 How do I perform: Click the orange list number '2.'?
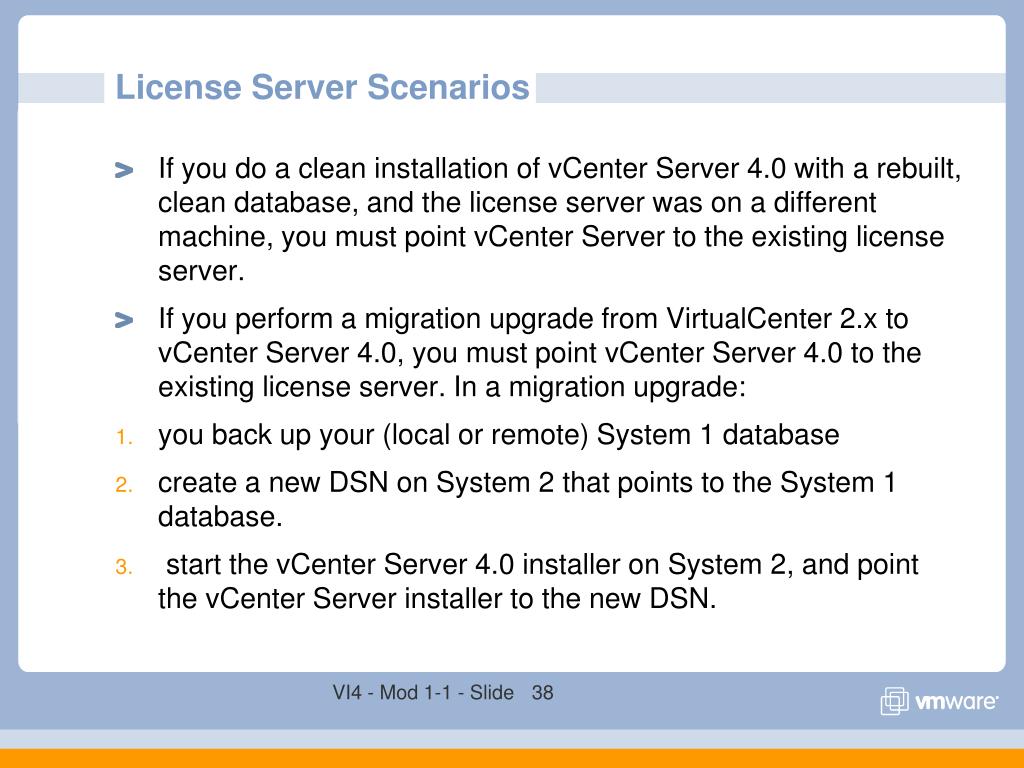124,485
